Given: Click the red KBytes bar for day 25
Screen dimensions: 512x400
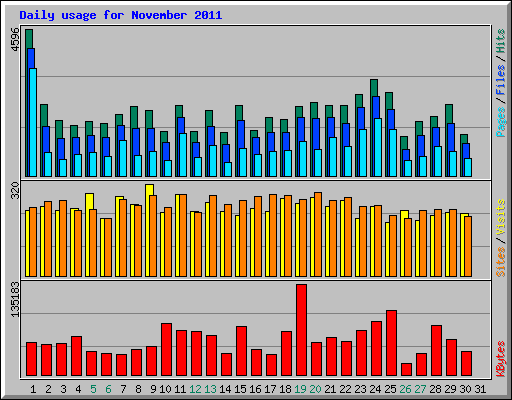Looking at the screenshot, I should [x=391, y=343].
